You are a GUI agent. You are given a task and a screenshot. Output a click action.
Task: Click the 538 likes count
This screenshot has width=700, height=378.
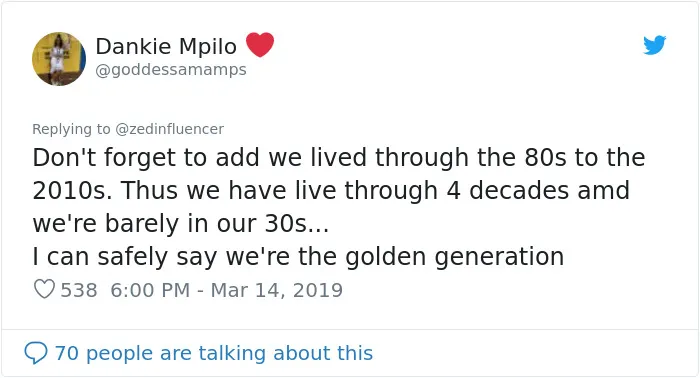(79, 290)
